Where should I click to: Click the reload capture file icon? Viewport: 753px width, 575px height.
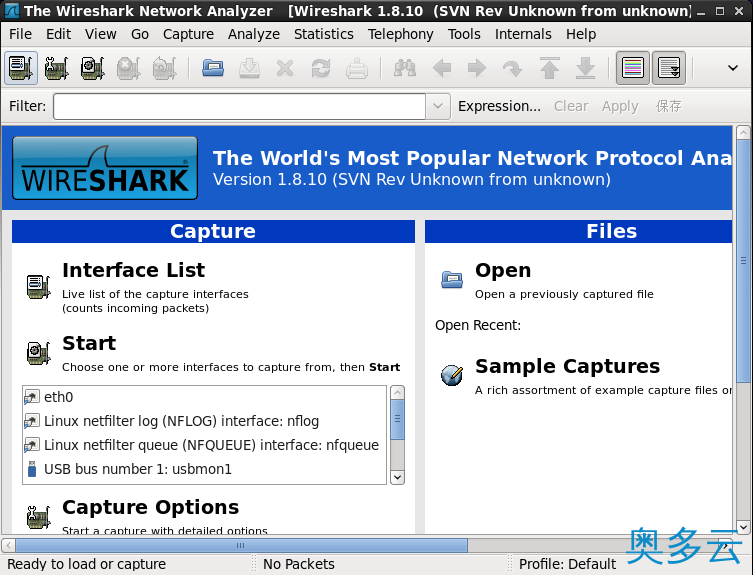321,68
